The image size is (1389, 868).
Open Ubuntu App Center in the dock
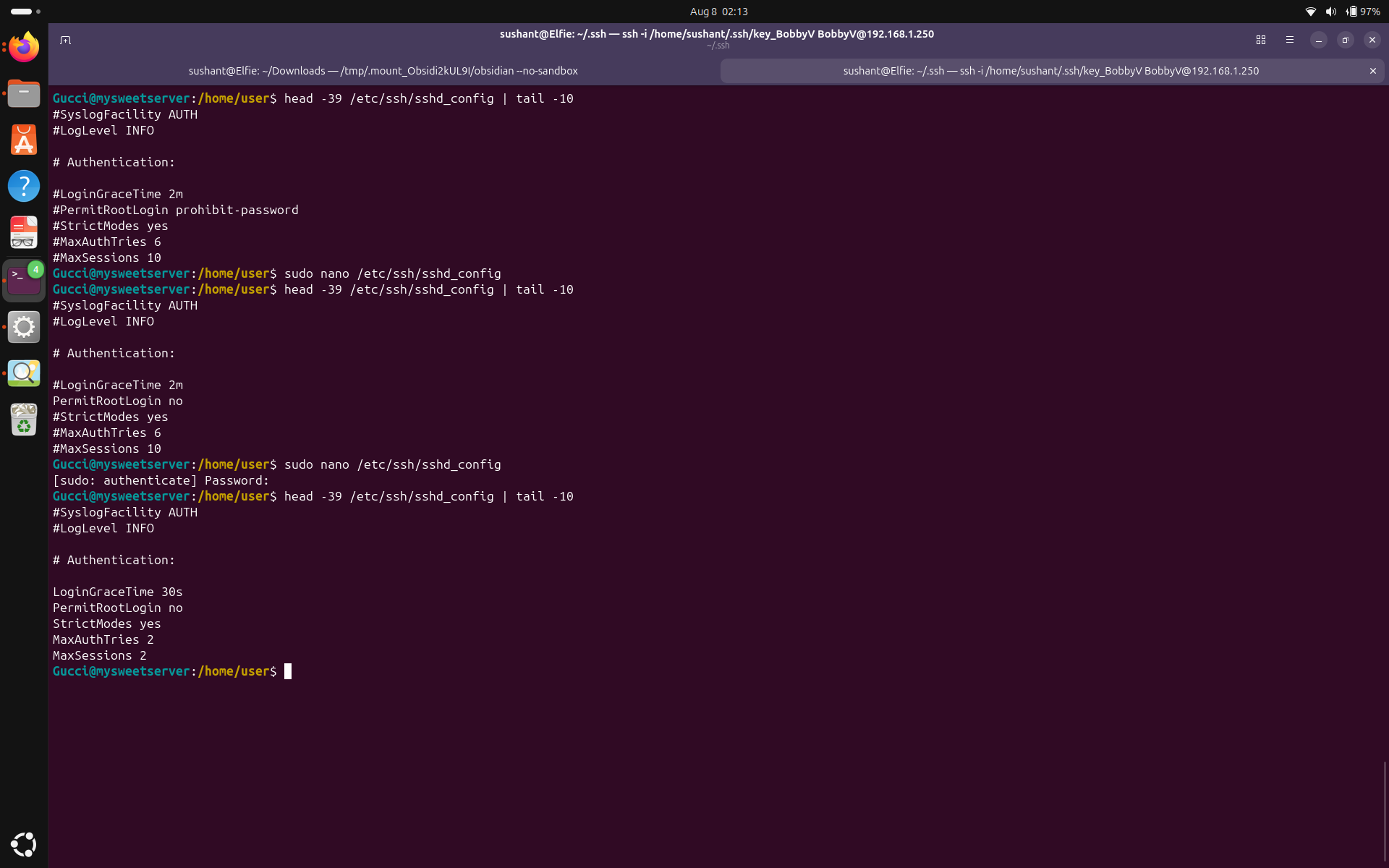click(24, 140)
